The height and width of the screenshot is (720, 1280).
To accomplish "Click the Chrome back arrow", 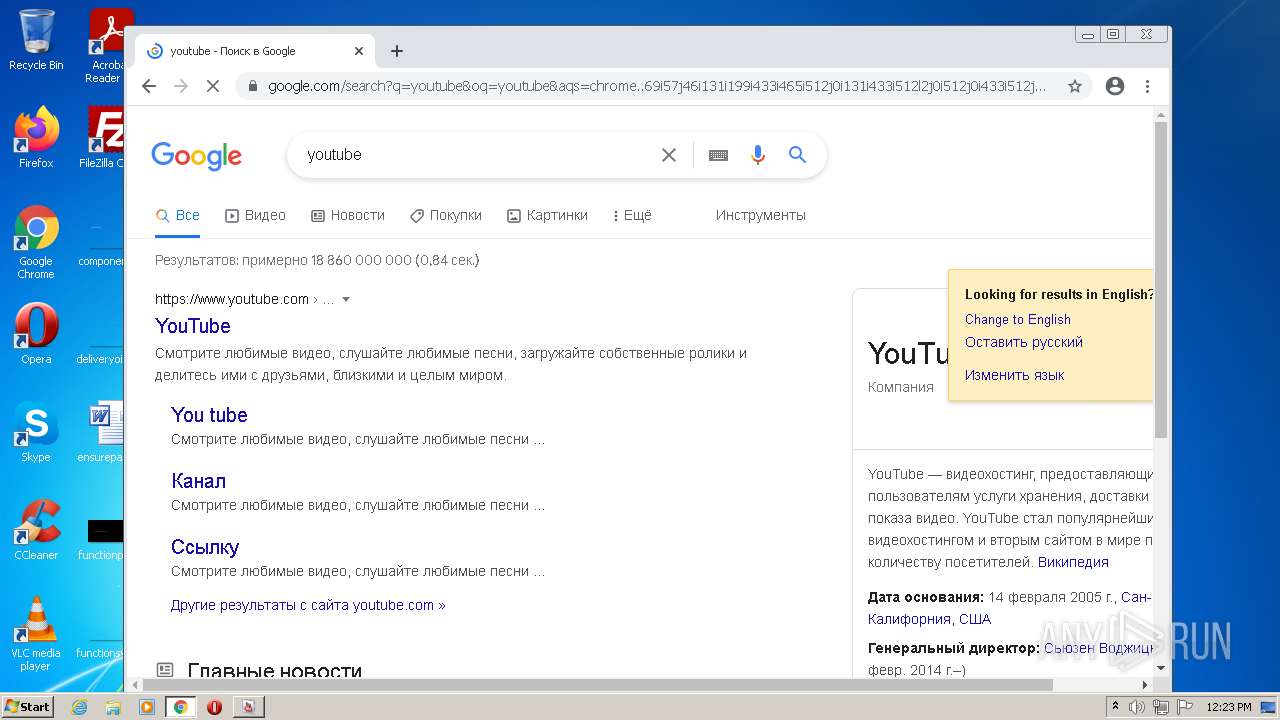I will pos(149,86).
